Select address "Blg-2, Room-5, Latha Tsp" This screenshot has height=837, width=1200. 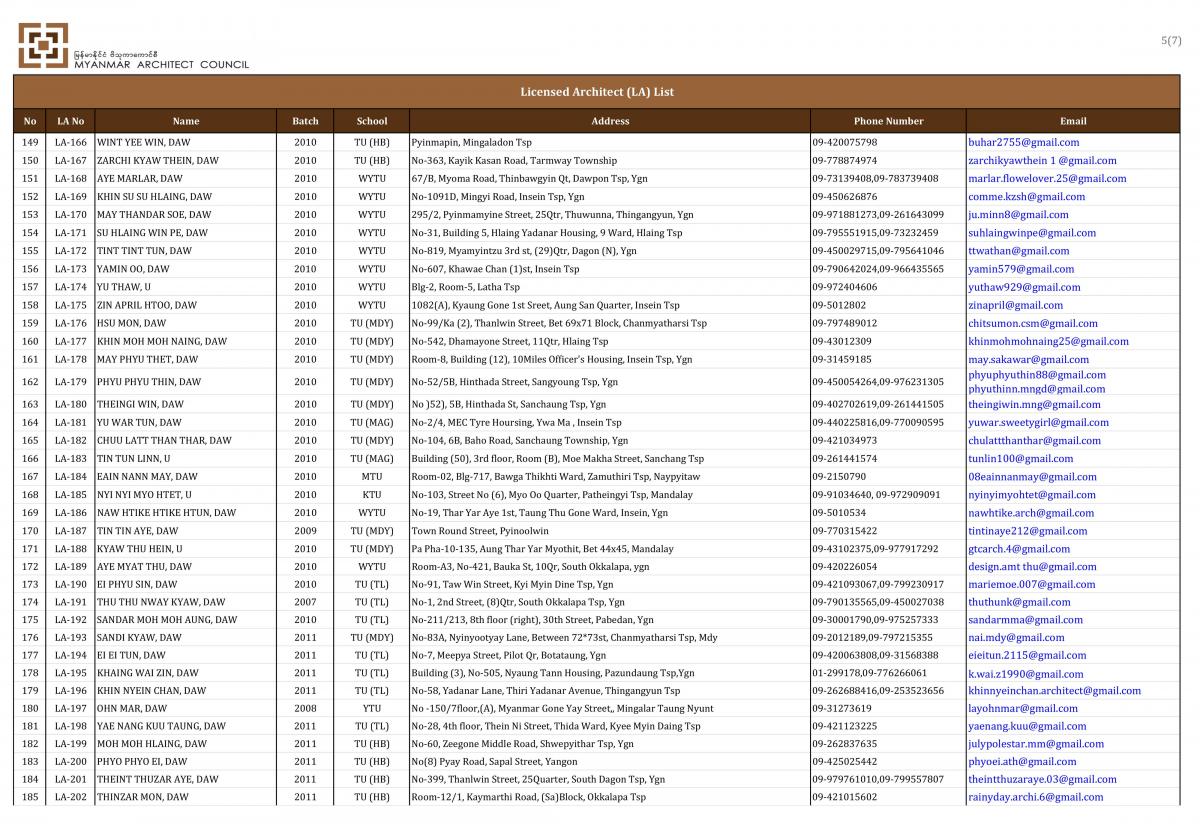pos(466,287)
